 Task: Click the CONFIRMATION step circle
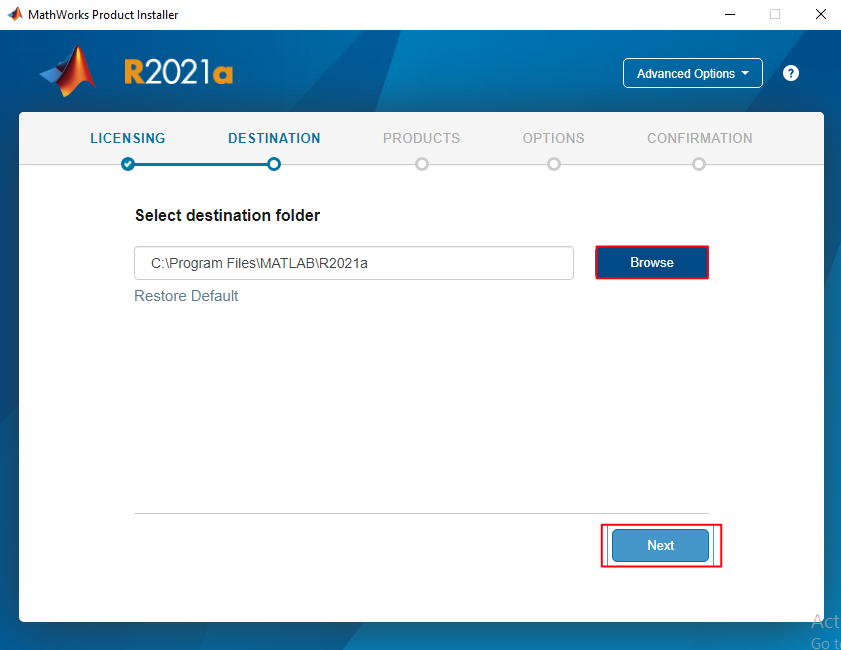[x=699, y=163]
